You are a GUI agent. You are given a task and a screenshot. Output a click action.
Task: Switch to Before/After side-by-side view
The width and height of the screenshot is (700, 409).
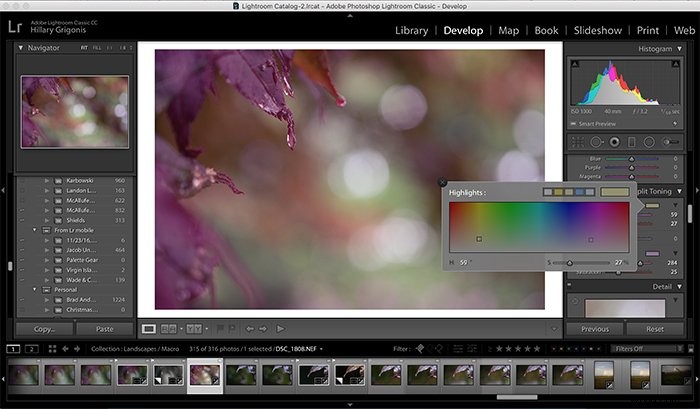tap(168, 329)
